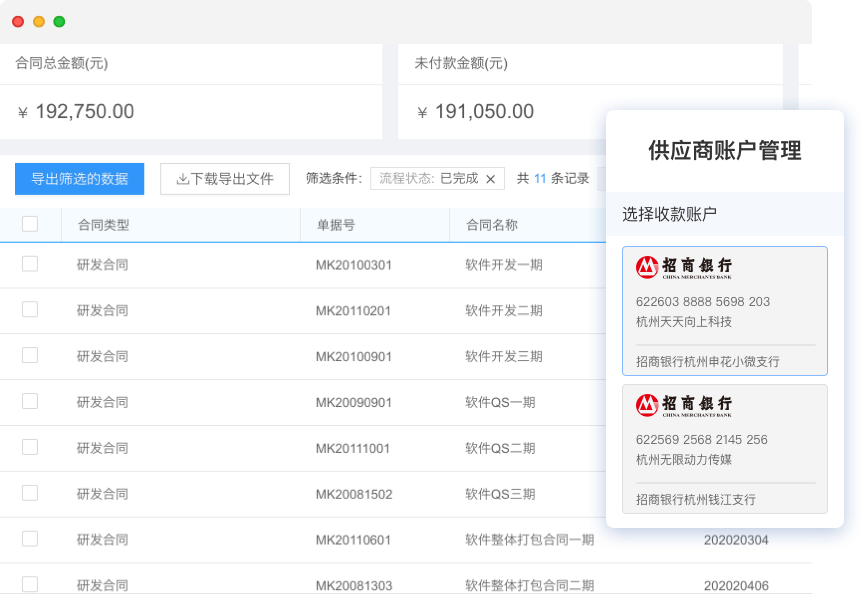The width and height of the screenshot is (864, 594).
Task: Click the 下载导出文件 download button
Action: pyautogui.click(x=224, y=179)
